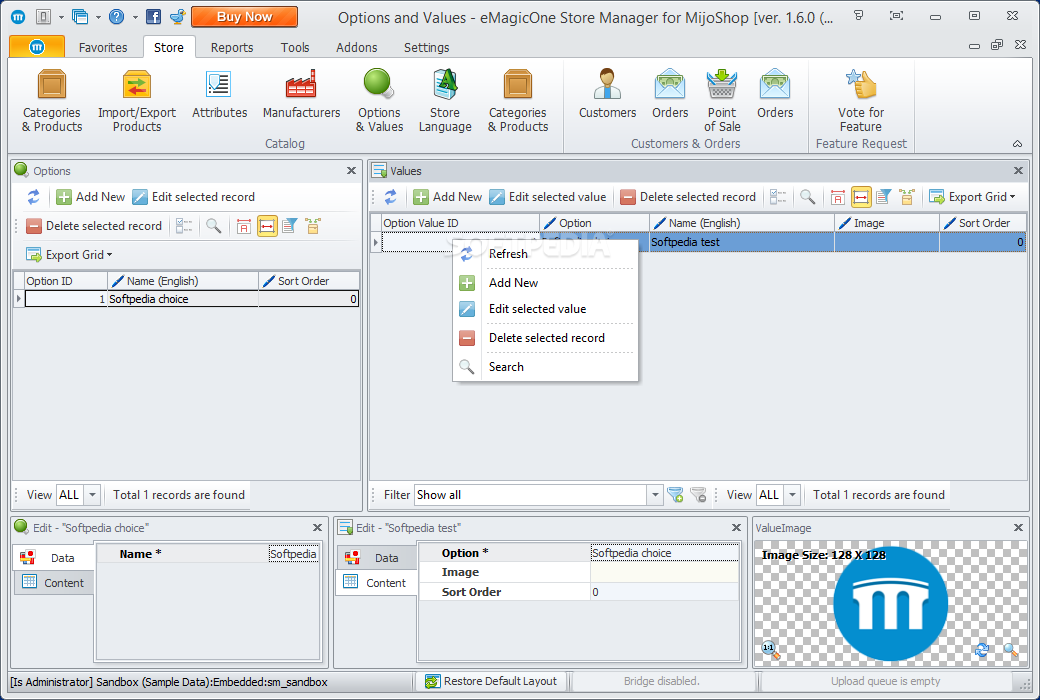Toggle column auto-width in Options toolbar
The height and width of the screenshot is (700, 1040).
(267, 226)
